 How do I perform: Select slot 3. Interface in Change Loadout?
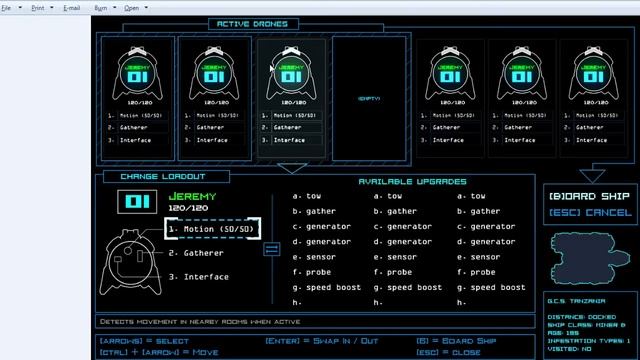tap(199, 277)
